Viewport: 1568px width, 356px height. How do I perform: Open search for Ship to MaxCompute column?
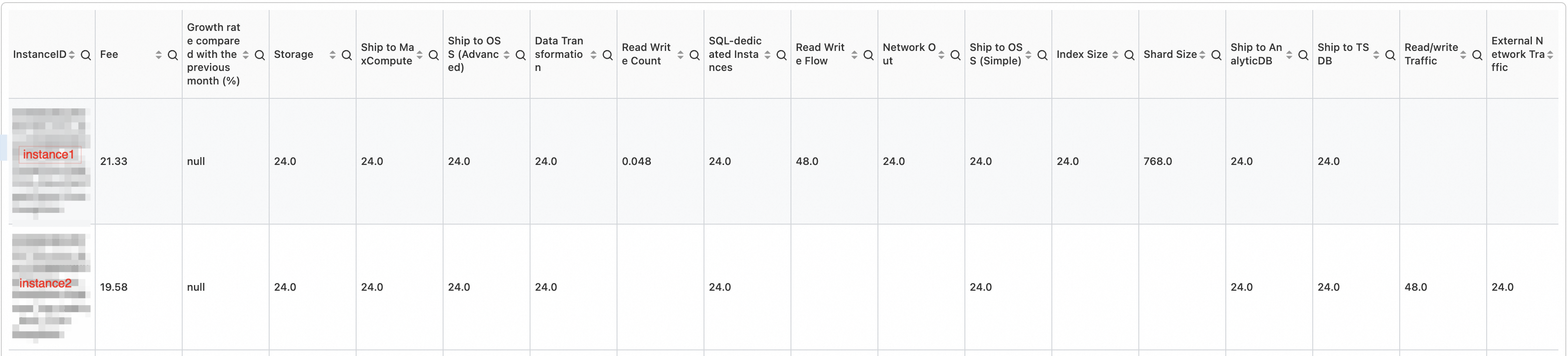click(434, 55)
